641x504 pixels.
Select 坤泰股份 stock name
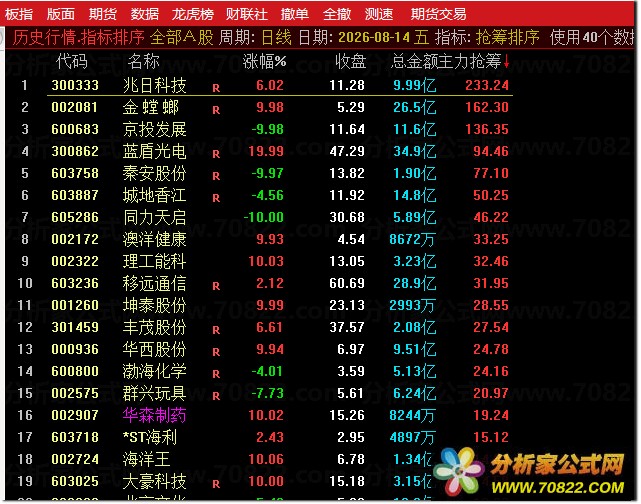click(x=155, y=305)
